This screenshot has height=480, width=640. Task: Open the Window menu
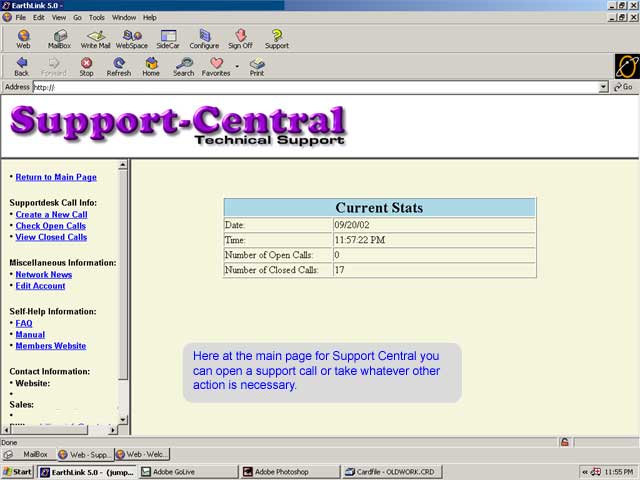(124, 17)
